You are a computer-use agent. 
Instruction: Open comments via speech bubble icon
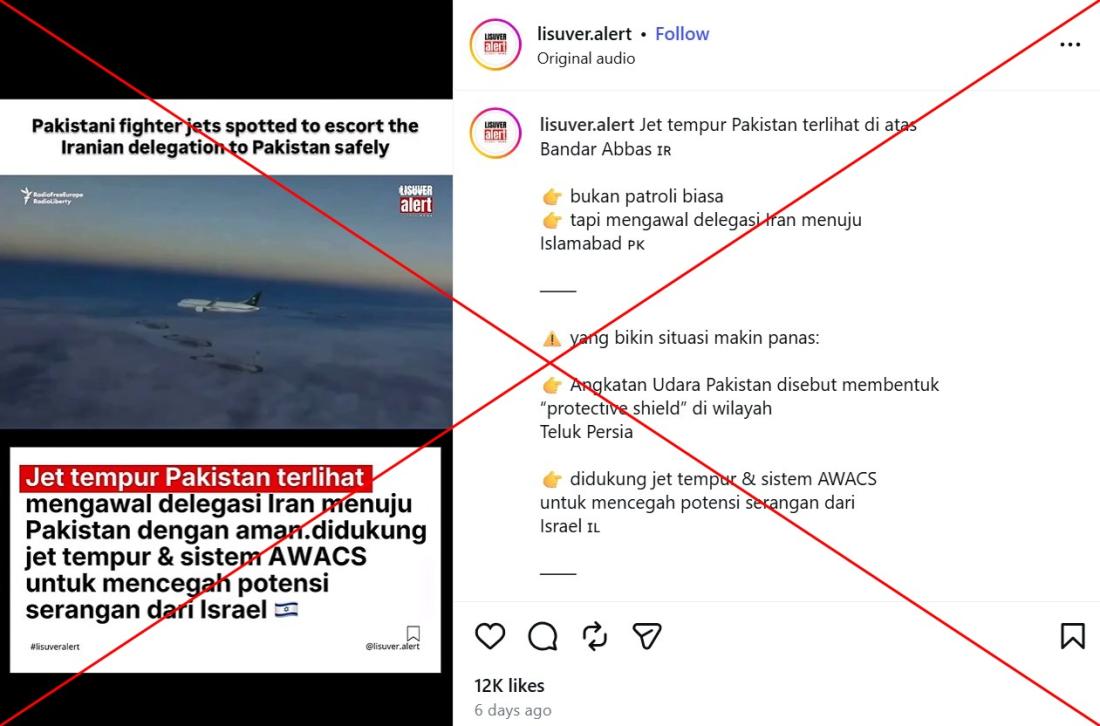(x=543, y=636)
